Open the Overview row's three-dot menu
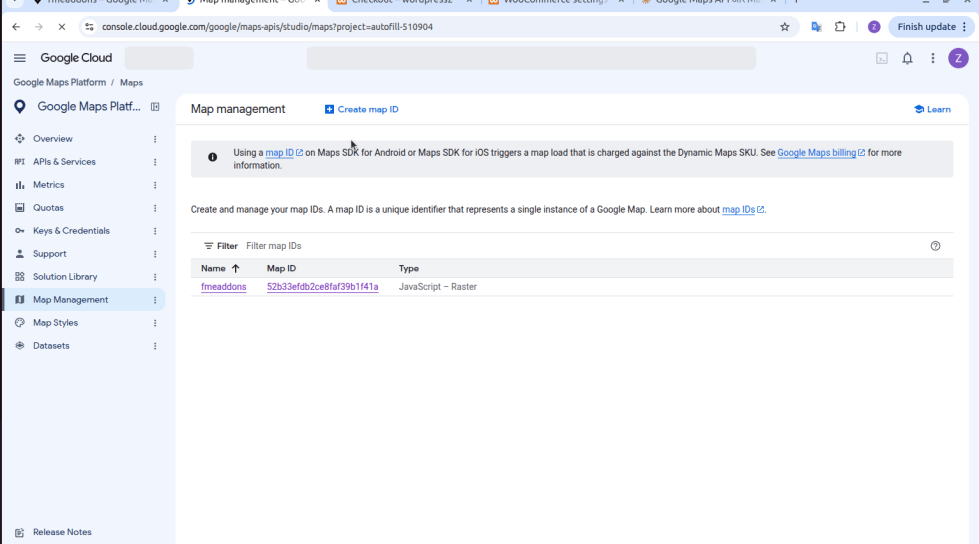The image size is (979, 544). point(155,139)
